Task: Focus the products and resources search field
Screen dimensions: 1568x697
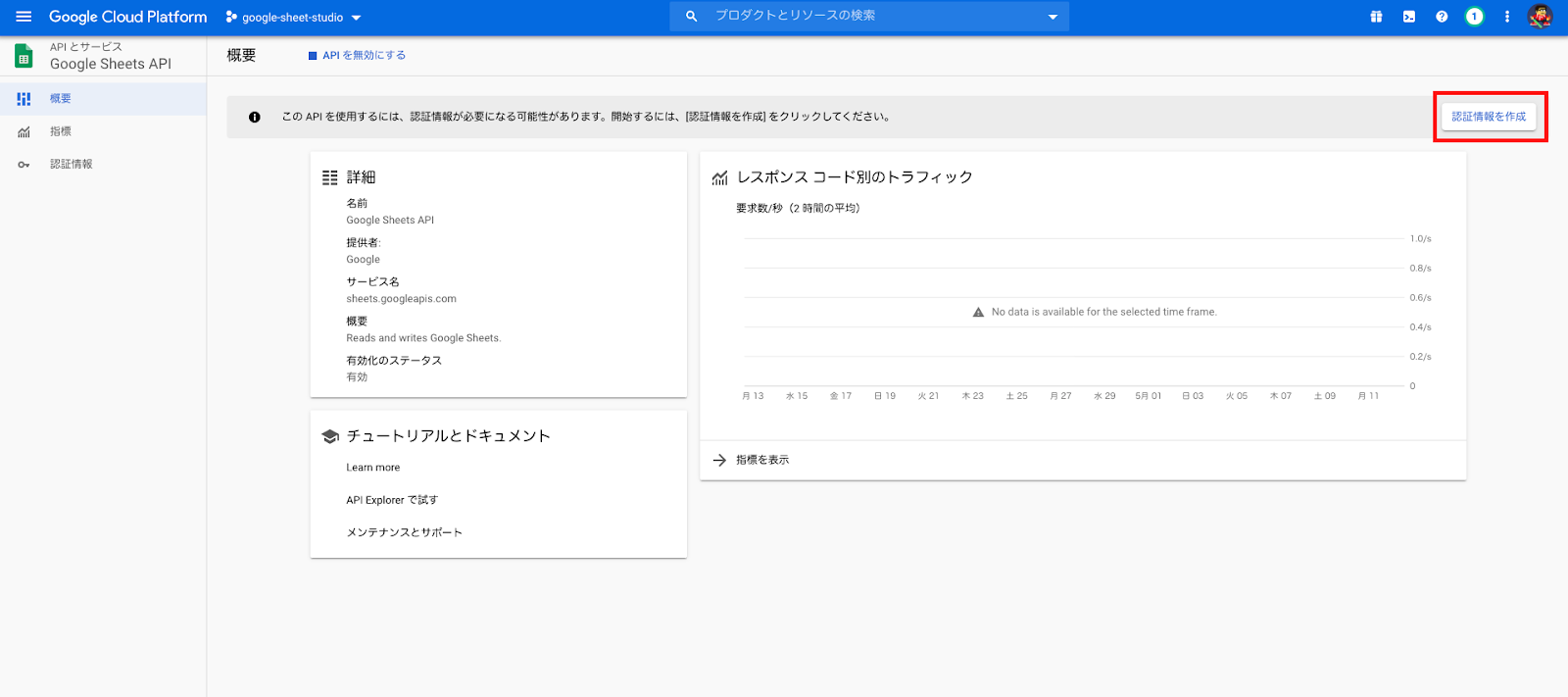Action: pyautogui.click(x=869, y=17)
